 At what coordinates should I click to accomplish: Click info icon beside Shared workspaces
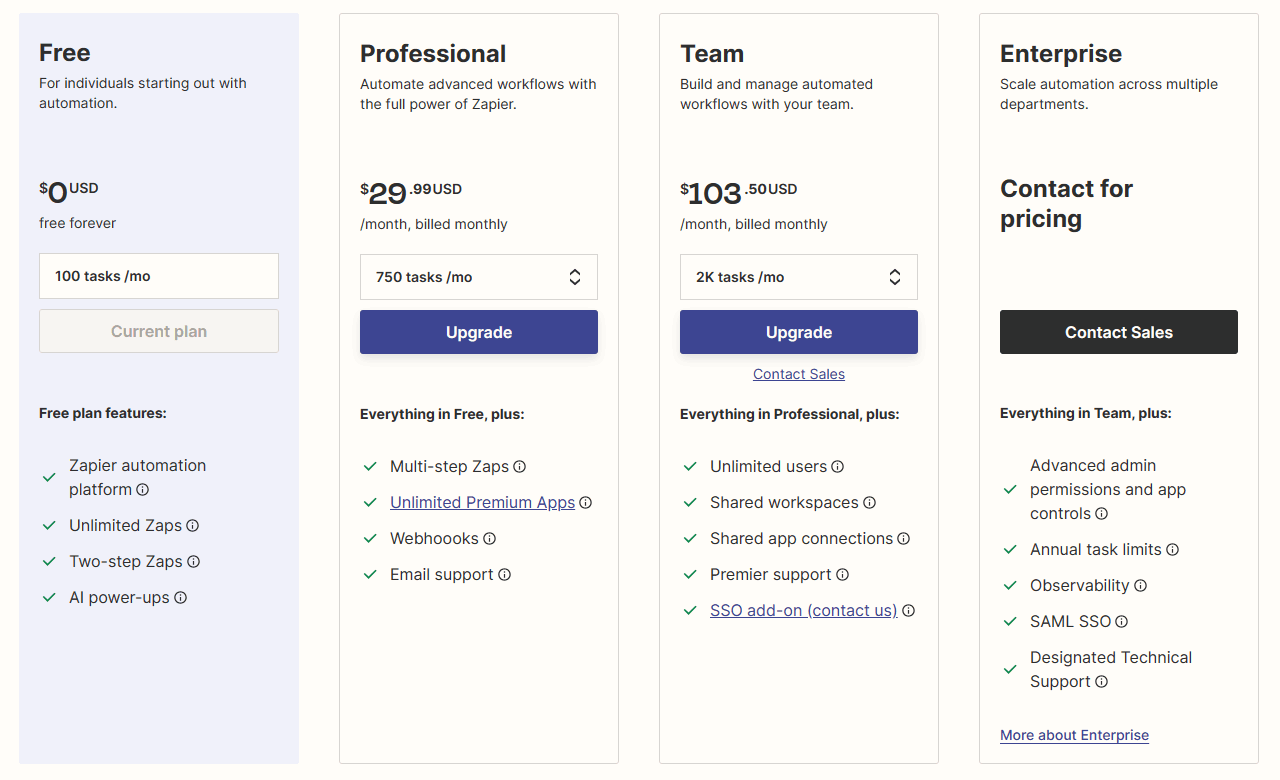(870, 503)
